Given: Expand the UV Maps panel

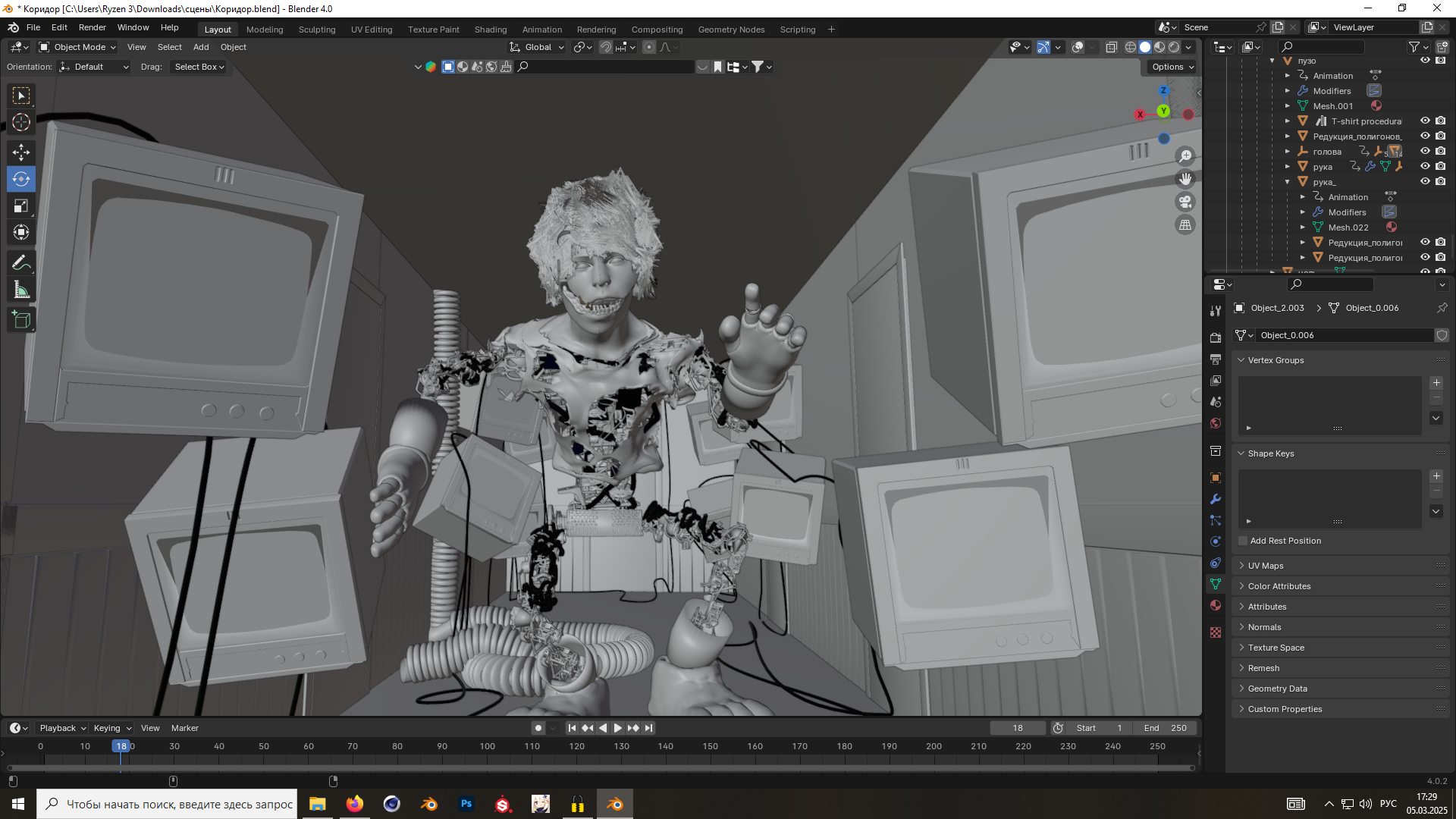Looking at the screenshot, I should (x=1266, y=566).
